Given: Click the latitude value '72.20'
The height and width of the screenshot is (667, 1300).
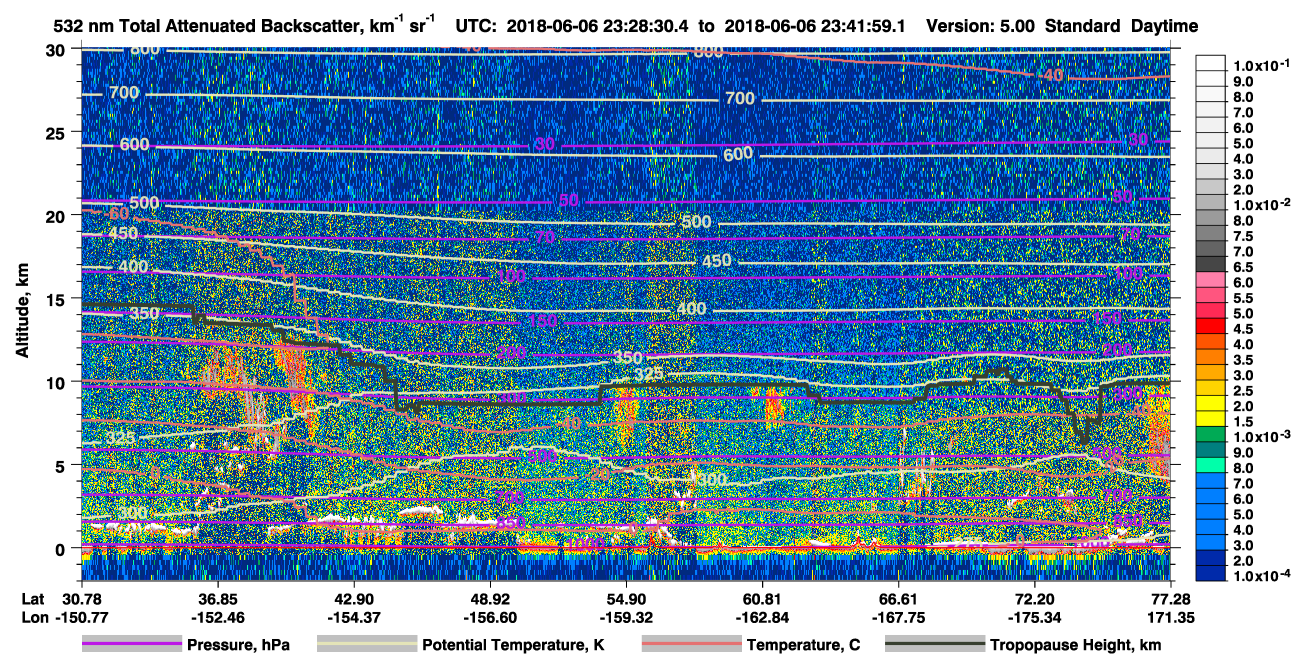Looking at the screenshot, I should pyautogui.click(x=1034, y=598).
